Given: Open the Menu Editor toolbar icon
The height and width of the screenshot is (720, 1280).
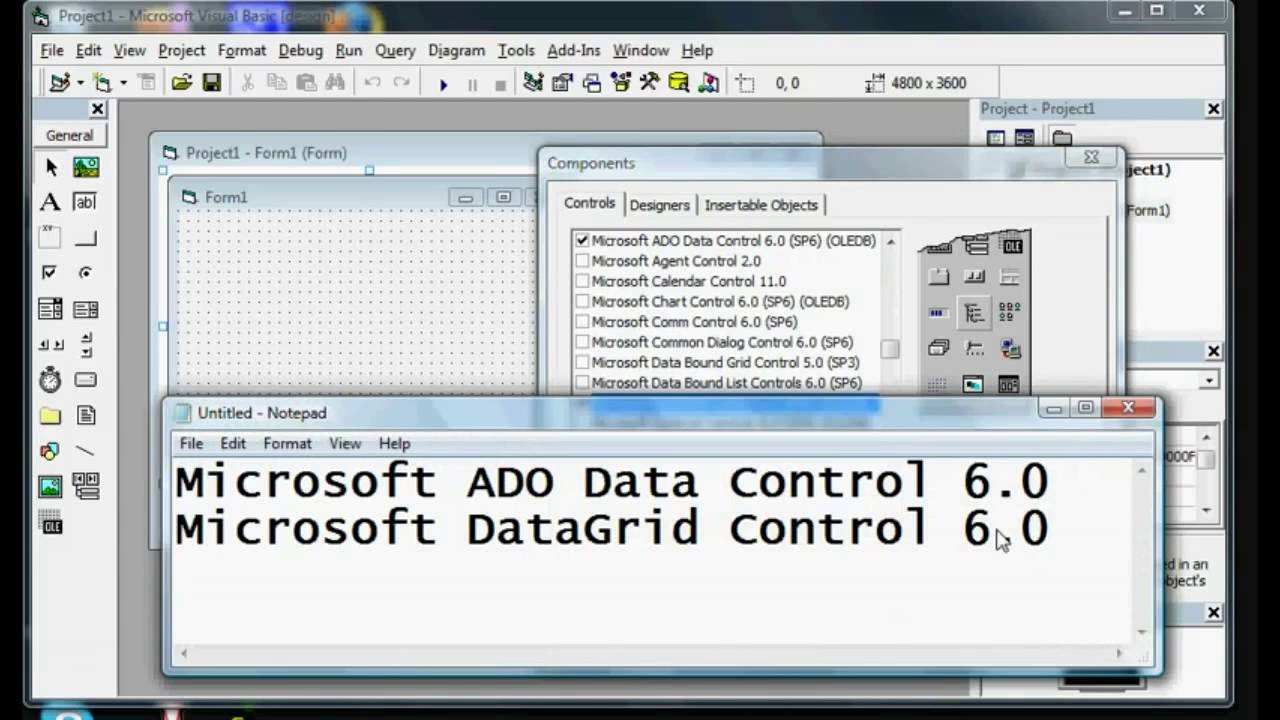Looking at the screenshot, I should pos(147,83).
